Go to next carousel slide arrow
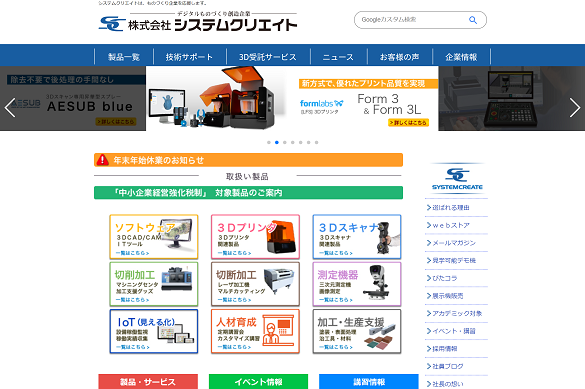Screen dimensions: 585x389 [x=575, y=107]
